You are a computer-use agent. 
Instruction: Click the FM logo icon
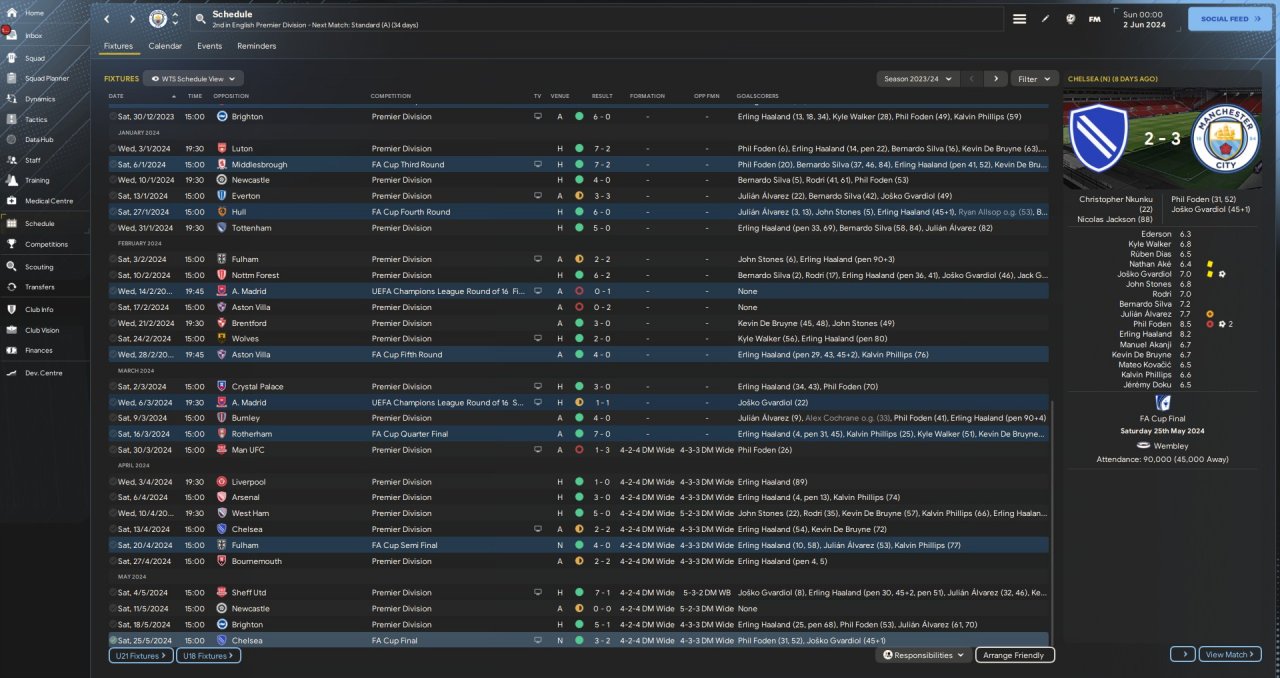pos(1094,19)
